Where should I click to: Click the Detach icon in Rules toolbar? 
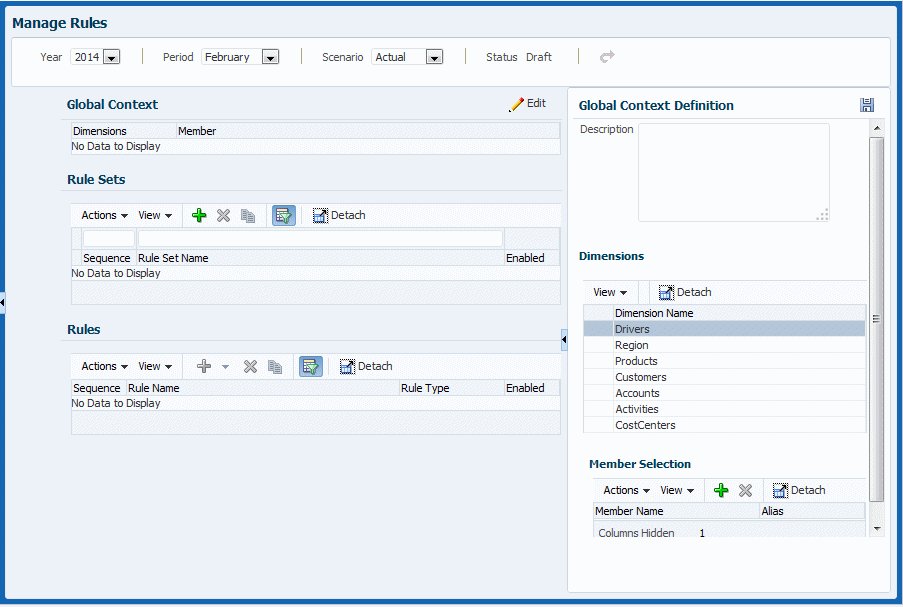click(x=347, y=366)
